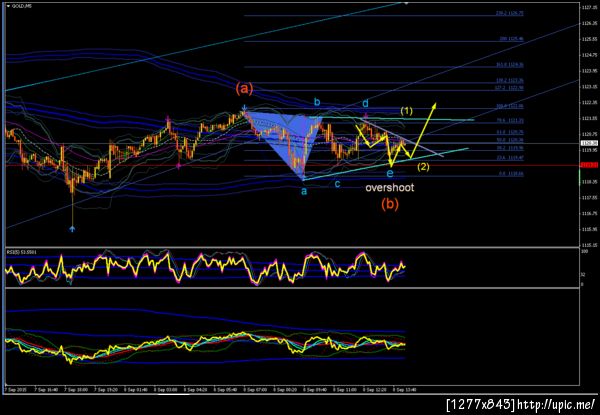The image size is (600, 415).
Task: Click the 1116.75 price axis value
Action: [588, 214]
